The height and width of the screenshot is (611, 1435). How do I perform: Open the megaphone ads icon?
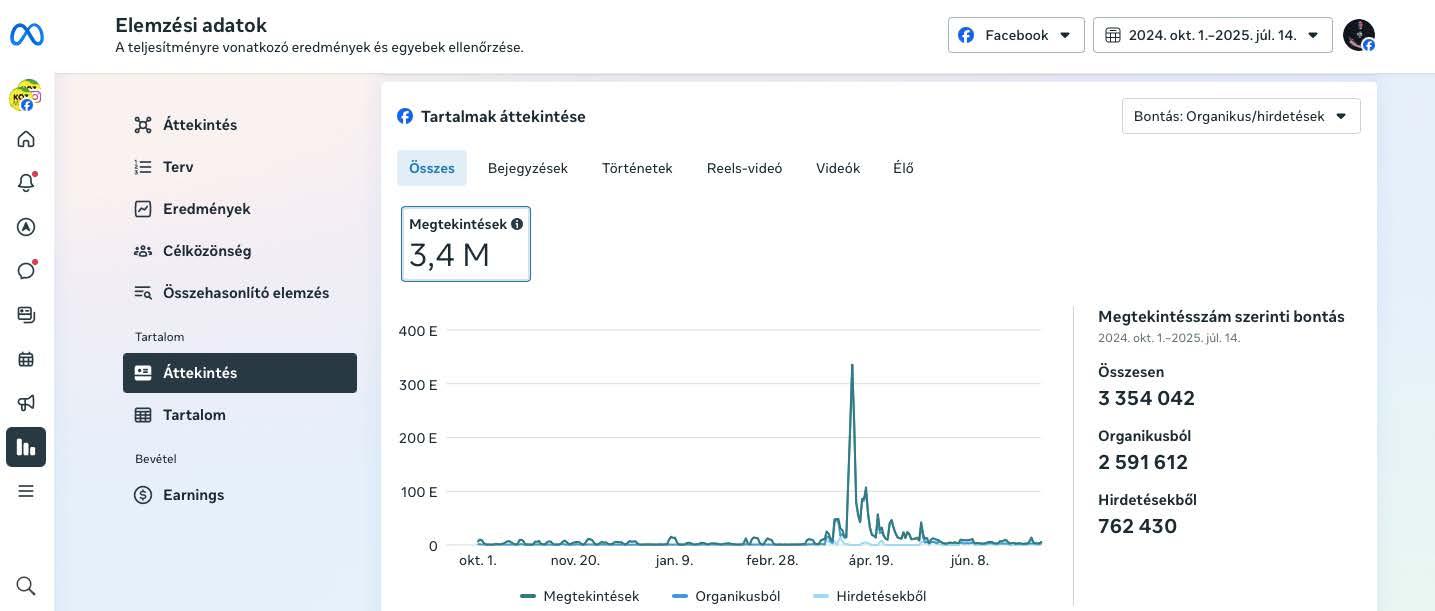[26, 403]
